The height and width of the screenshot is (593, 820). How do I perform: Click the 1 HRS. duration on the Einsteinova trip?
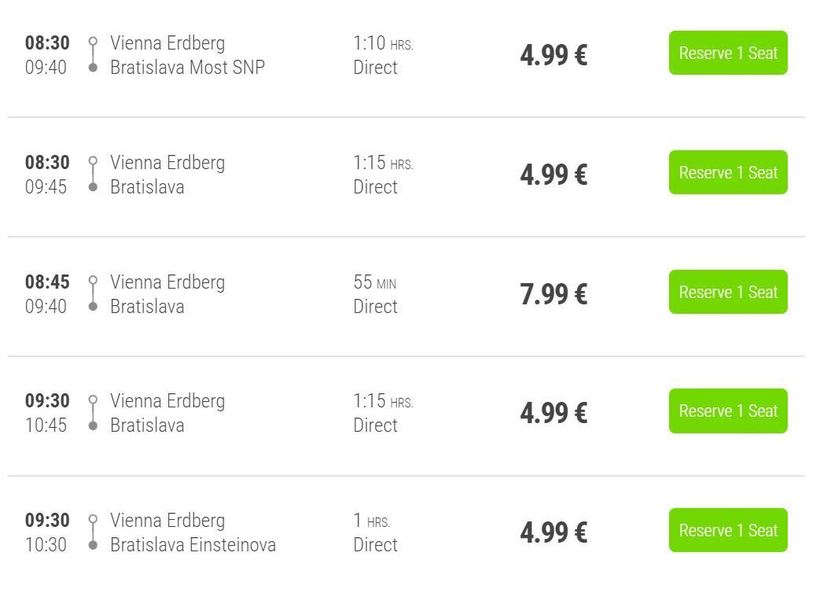[371, 521]
